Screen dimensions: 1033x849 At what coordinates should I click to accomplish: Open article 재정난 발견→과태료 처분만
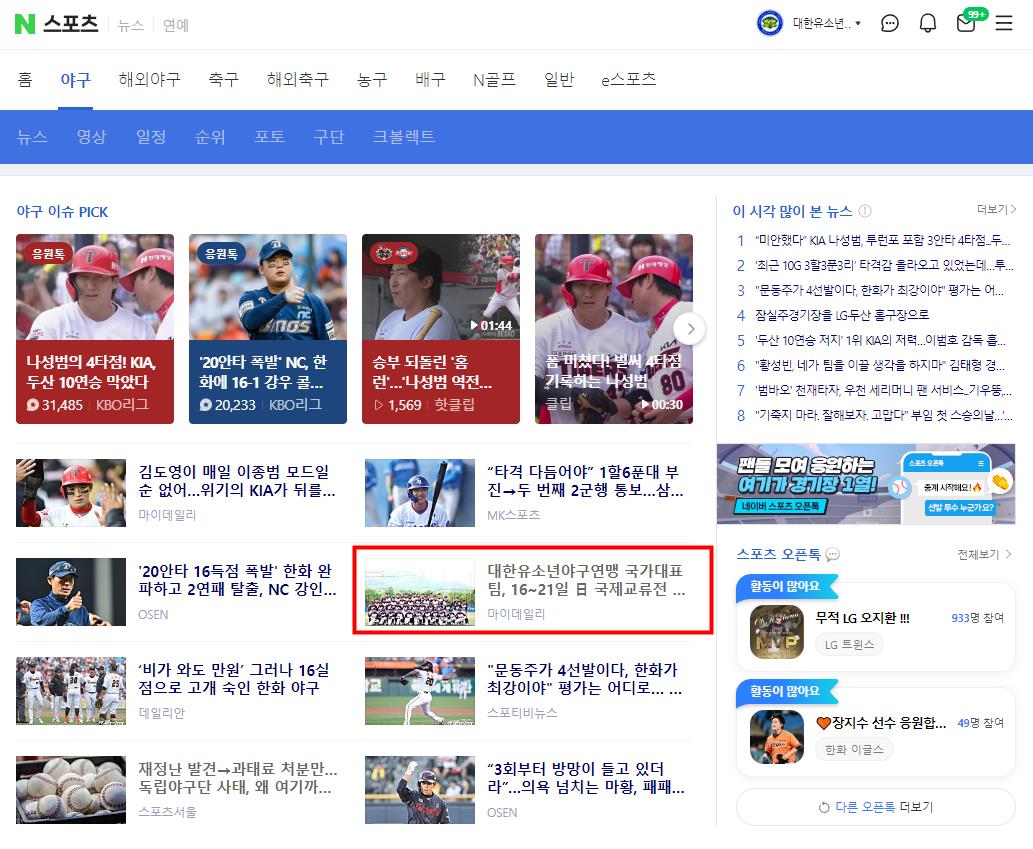click(x=237, y=778)
